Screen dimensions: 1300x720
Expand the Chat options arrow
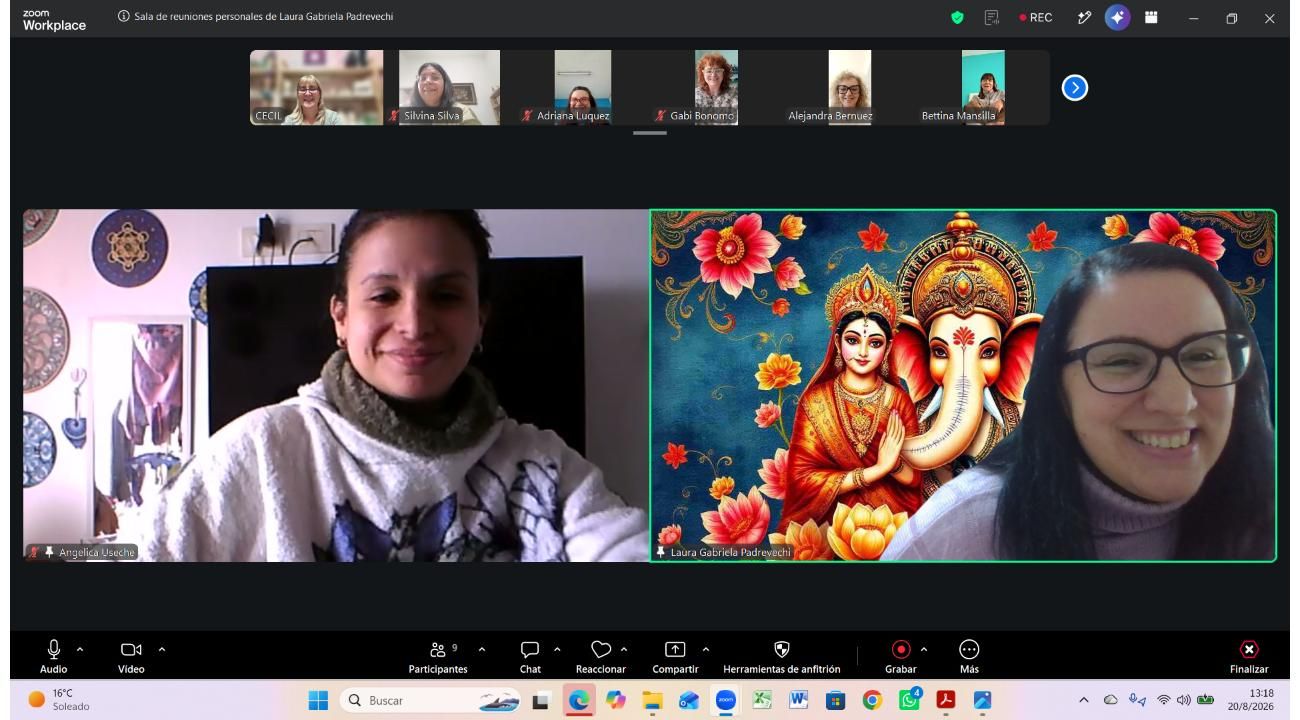(x=557, y=649)
